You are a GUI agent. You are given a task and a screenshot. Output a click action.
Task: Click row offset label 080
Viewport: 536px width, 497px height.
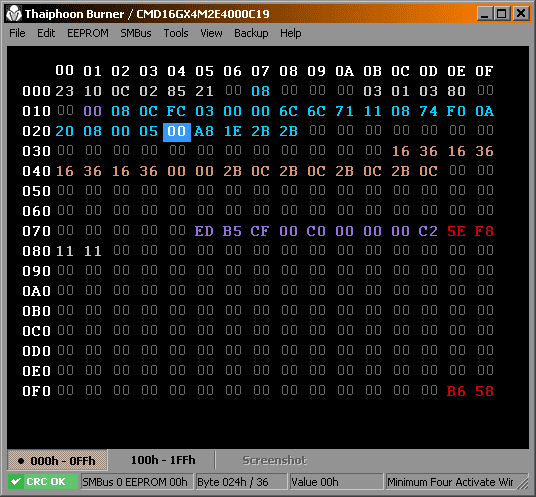[37, 251]
